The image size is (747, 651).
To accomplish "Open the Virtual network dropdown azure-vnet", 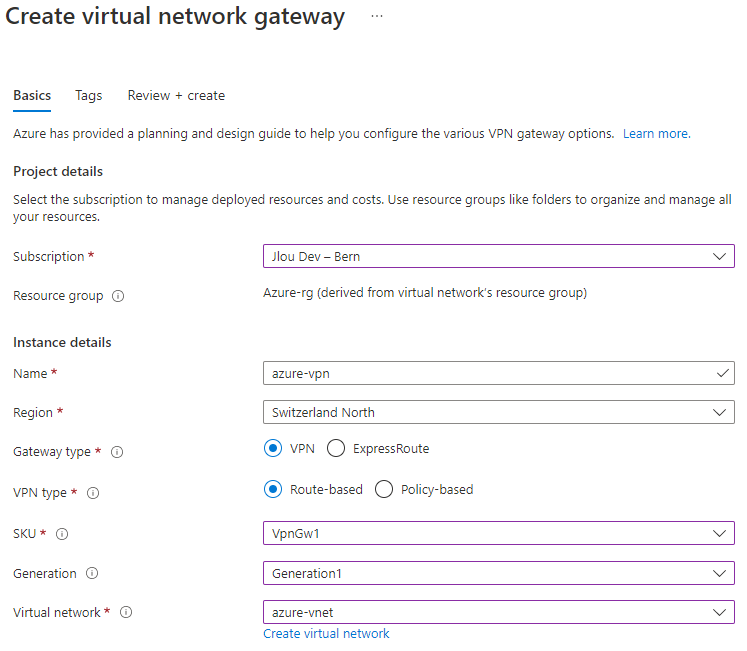I will (x=499, y=612).
